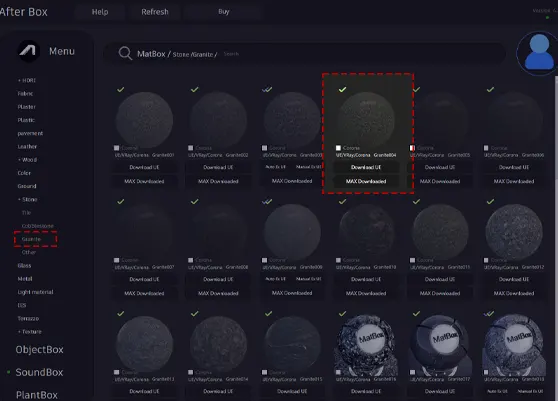Switch to the SoundBox section
Image resolution: width=558 pixels, height=401 pixels.
coord(39,372)
